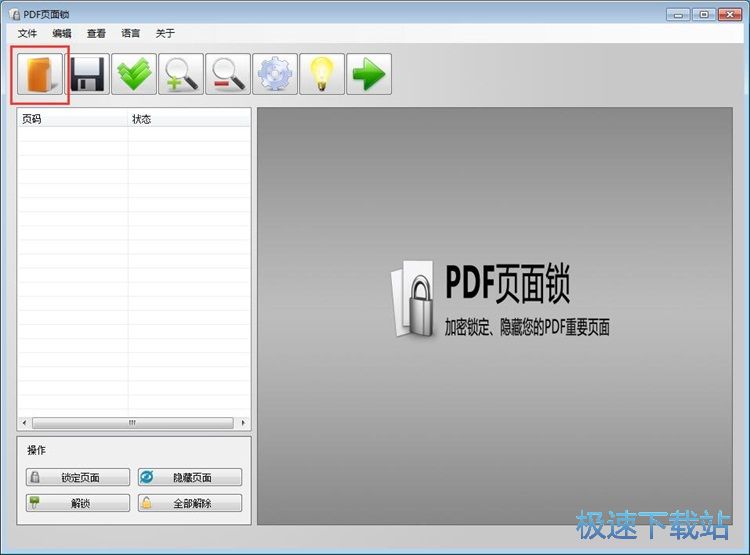
Task: Sort by the 状态 column header
Action: tap(189, 119)
